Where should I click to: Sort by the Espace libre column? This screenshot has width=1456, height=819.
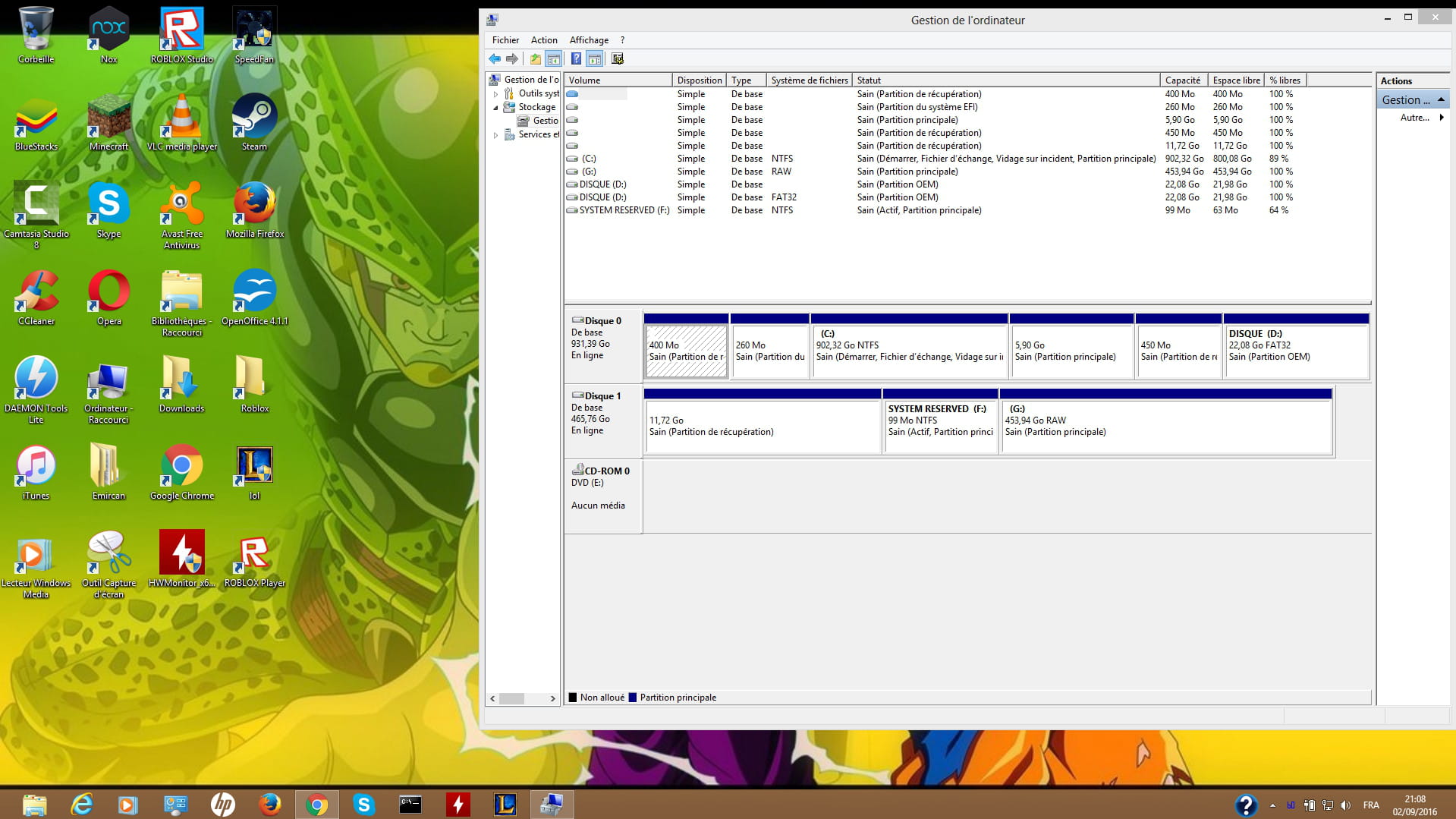(x=1236, y=80)
